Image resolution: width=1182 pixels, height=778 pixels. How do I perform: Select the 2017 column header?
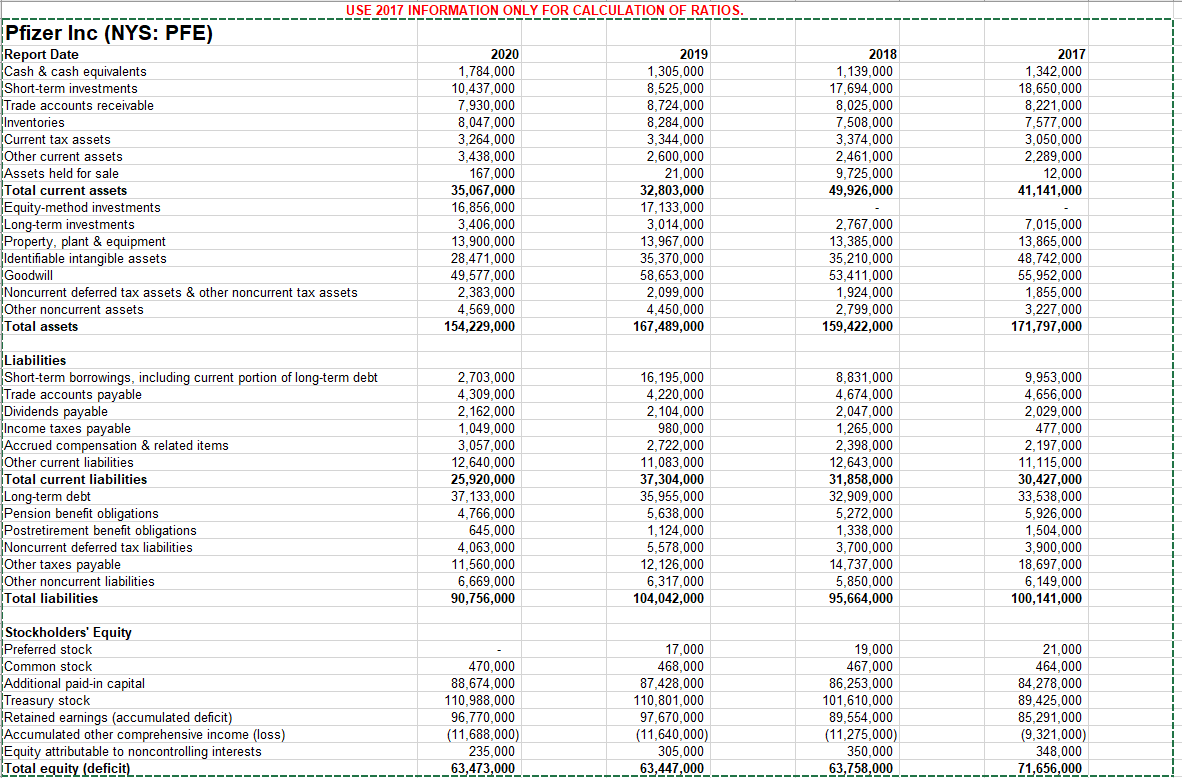(1072, 54)
